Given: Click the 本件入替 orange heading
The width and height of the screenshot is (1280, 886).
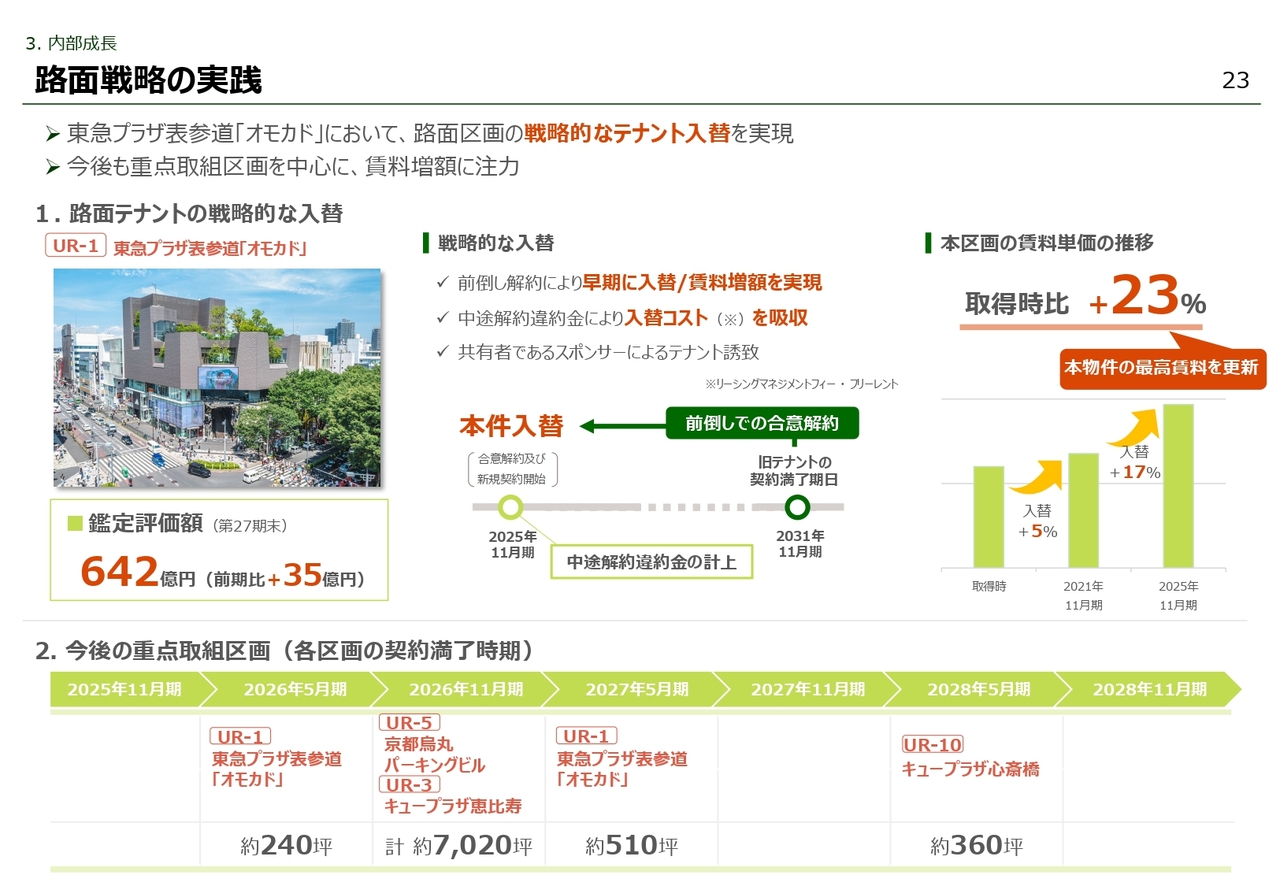Looking at the screenshot, I should click(511, 426).
